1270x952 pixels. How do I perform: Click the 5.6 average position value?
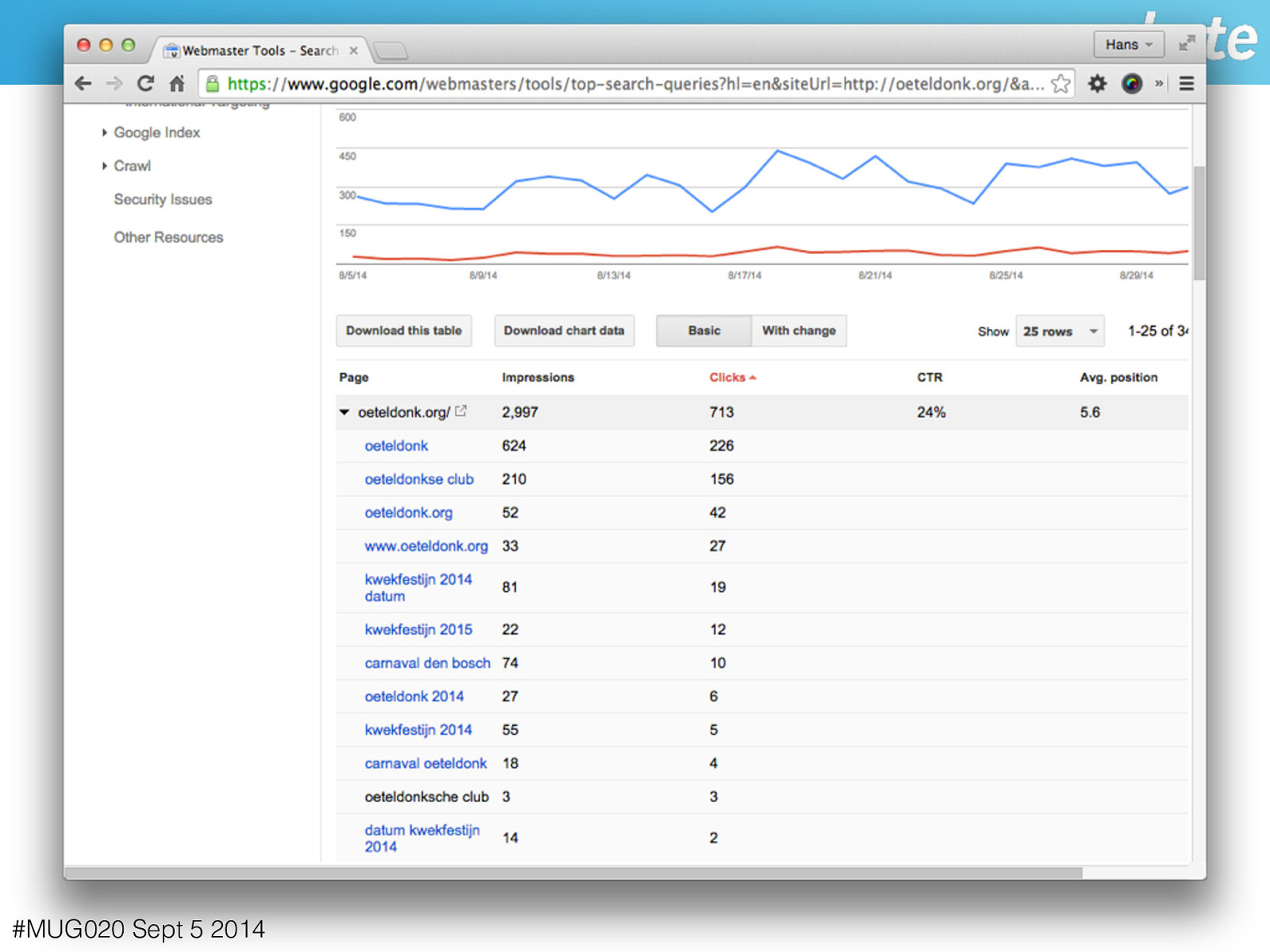click(1090, 413)
